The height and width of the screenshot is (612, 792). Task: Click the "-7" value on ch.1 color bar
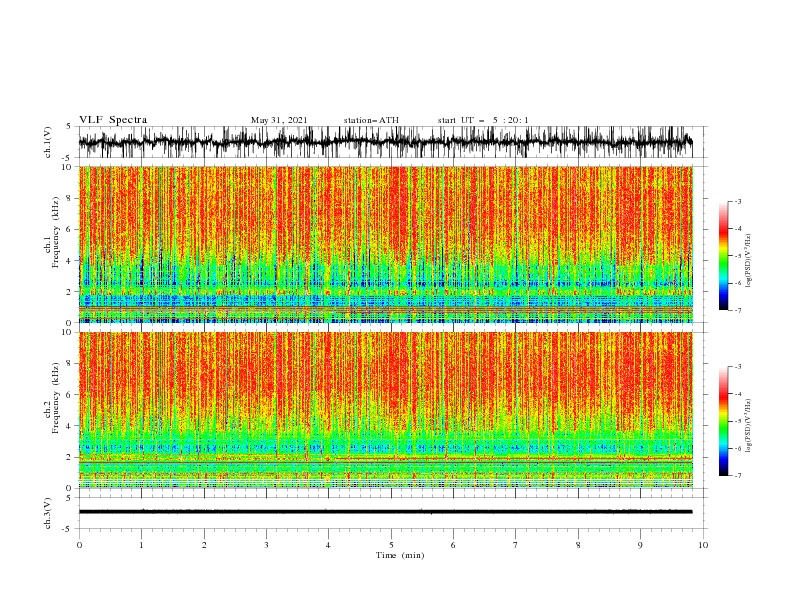click(738, 310)
